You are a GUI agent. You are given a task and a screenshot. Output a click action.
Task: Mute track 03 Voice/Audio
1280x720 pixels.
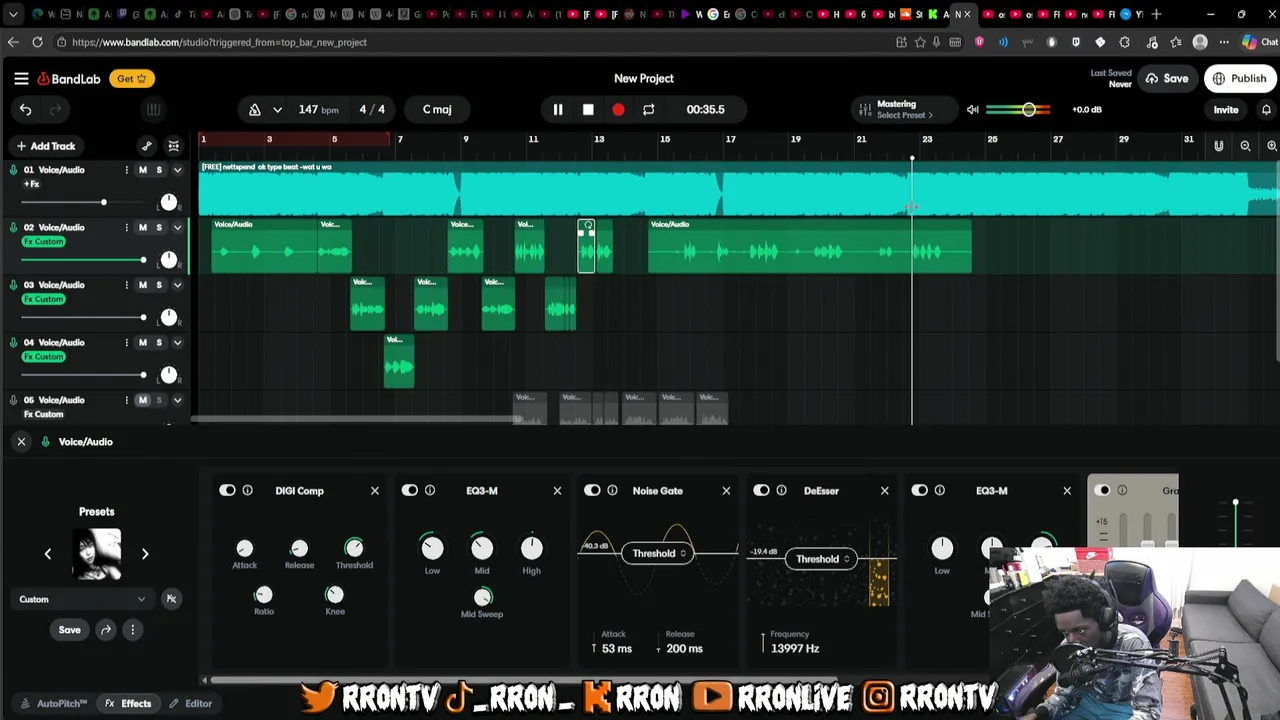click(142, 285)
